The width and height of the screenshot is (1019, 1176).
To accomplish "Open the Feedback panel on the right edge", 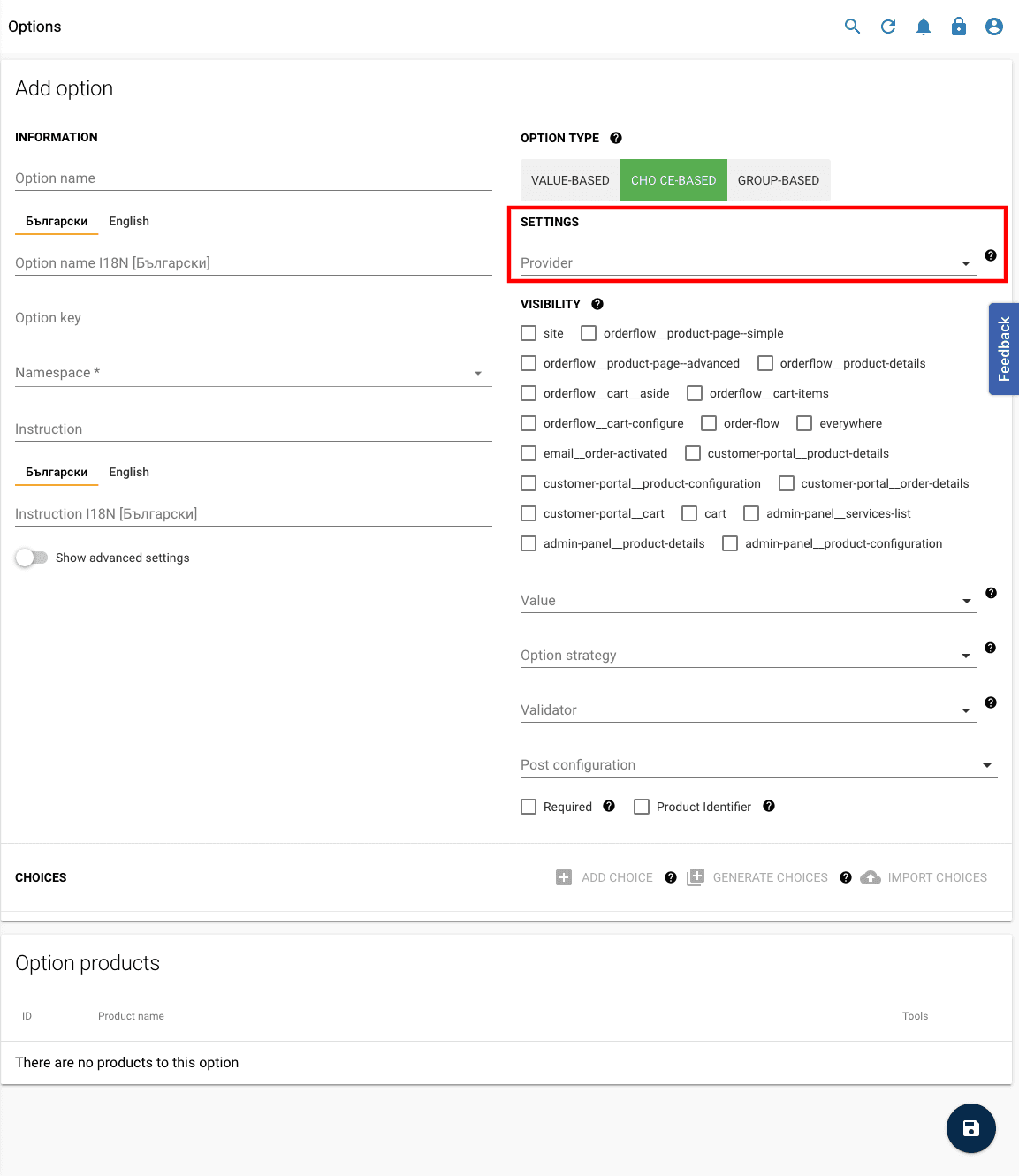I will [1003, 349].
